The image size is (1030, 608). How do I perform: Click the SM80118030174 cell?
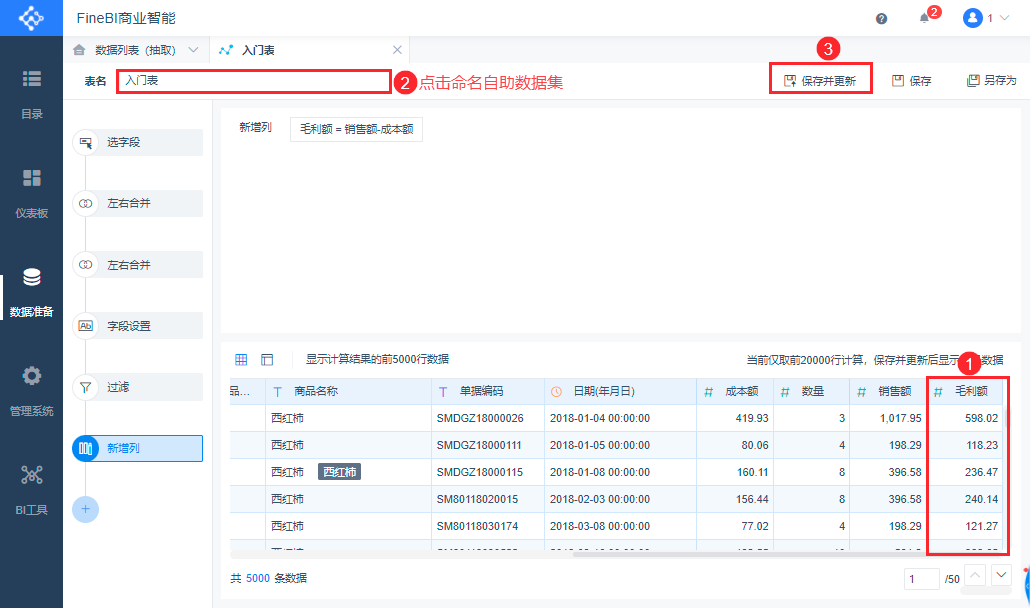point(487,526)
